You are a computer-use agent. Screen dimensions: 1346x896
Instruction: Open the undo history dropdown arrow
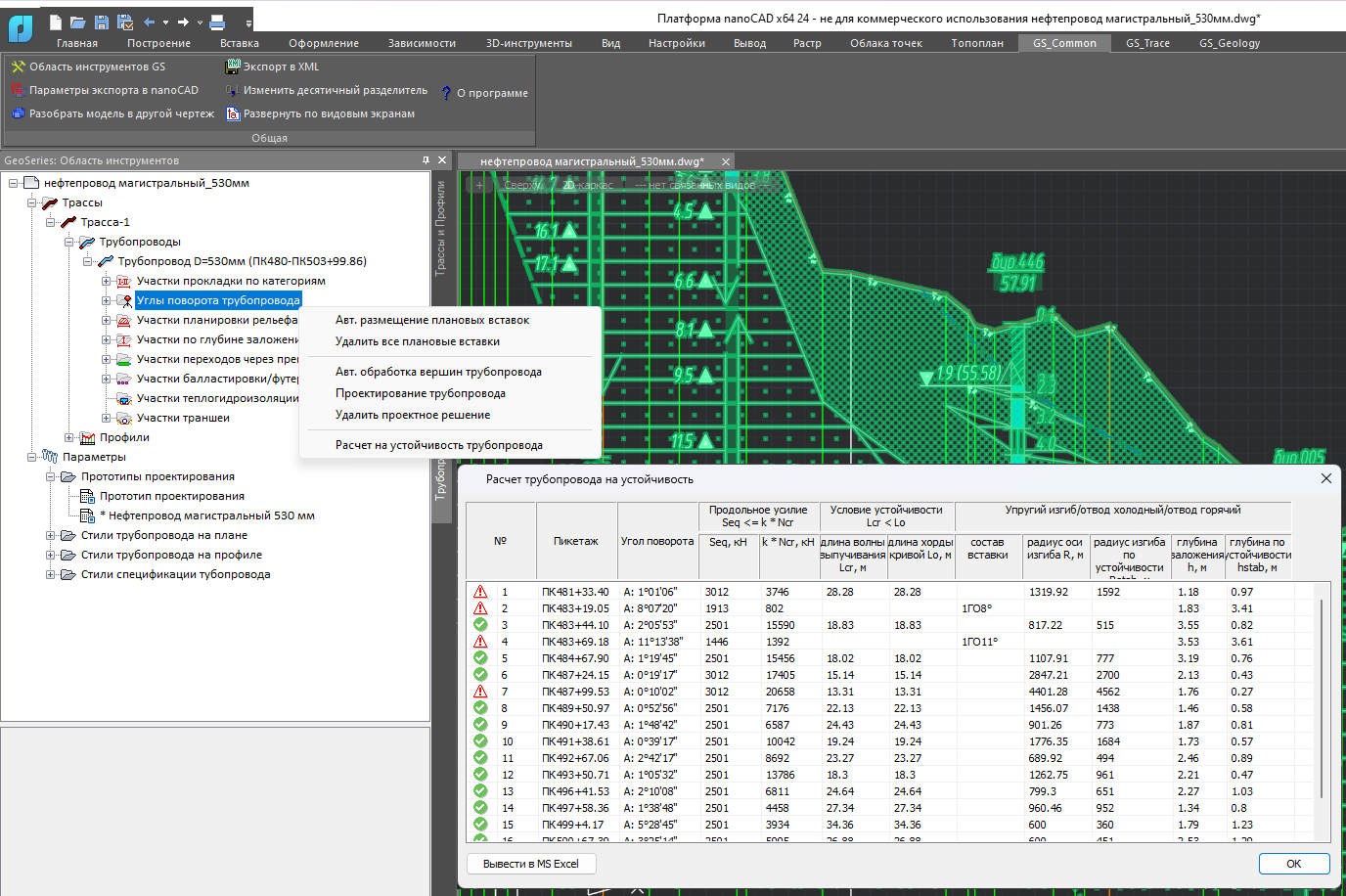(x=165, y=22)
